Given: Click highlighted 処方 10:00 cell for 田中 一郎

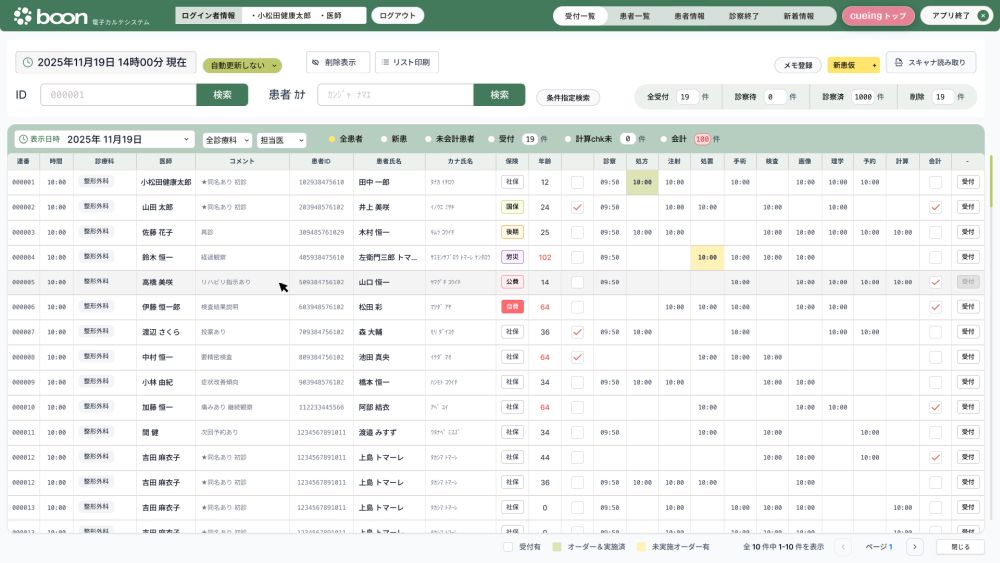Looking at the screenshot, I should [642, 182].
